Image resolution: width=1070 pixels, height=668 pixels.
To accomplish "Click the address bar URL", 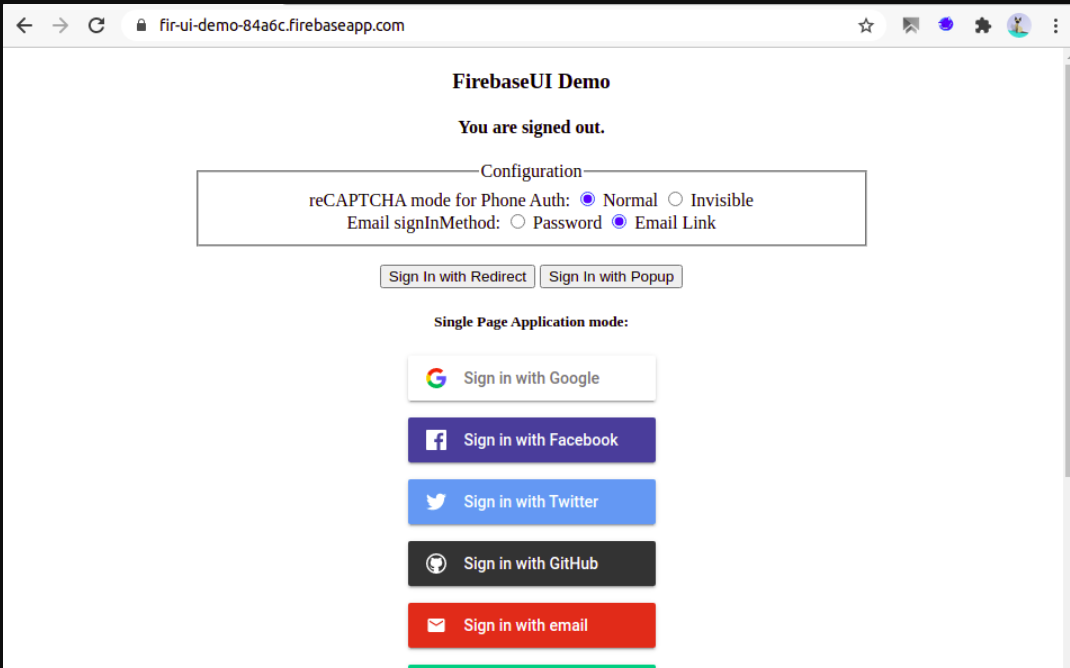I will point(282,26).
